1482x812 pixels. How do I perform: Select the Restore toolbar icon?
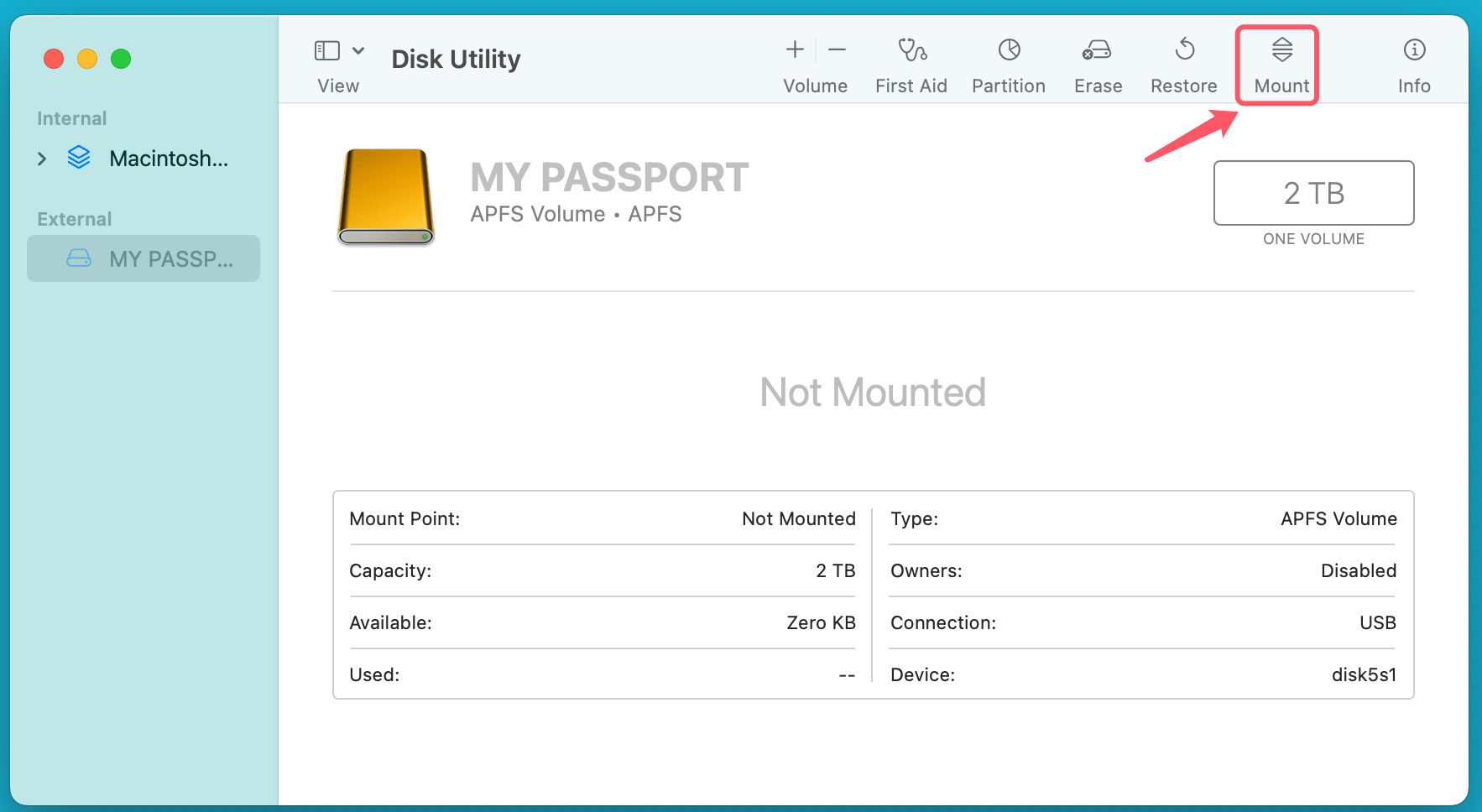pyautogui.click(x=1184, y=50)
